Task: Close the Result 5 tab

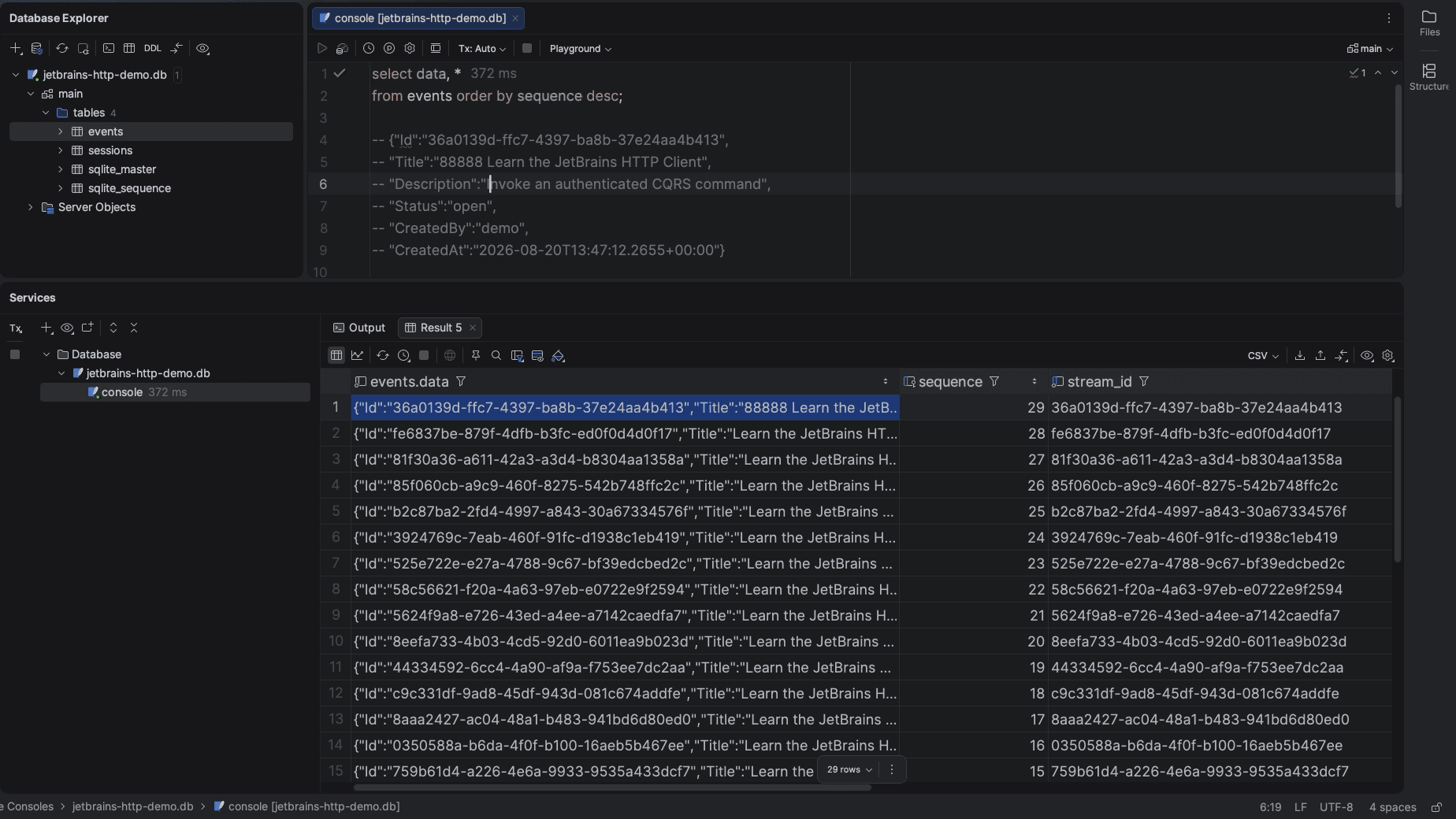Action: 473,328
